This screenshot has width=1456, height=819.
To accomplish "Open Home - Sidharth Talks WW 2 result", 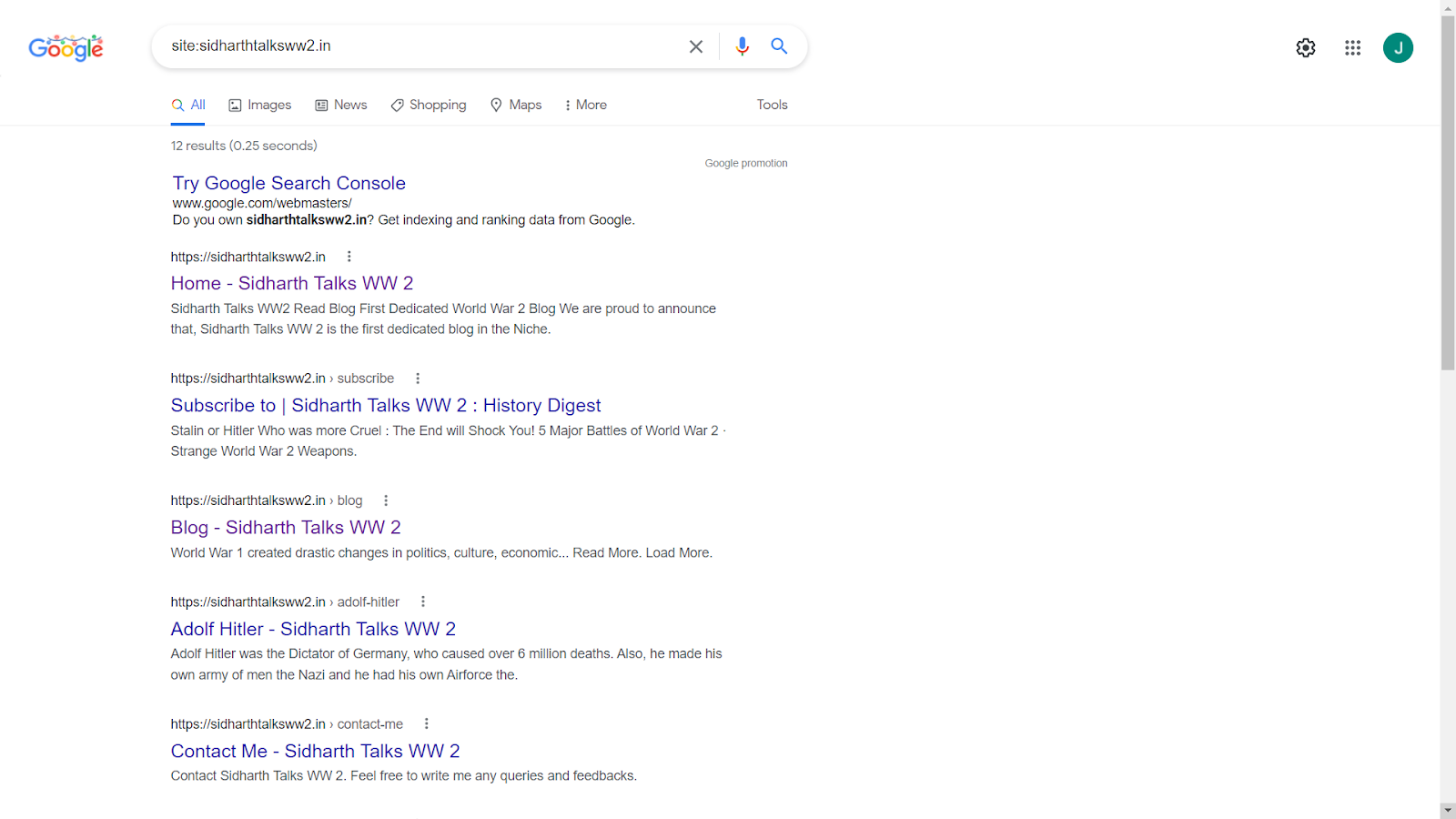I will pos(292,283).
